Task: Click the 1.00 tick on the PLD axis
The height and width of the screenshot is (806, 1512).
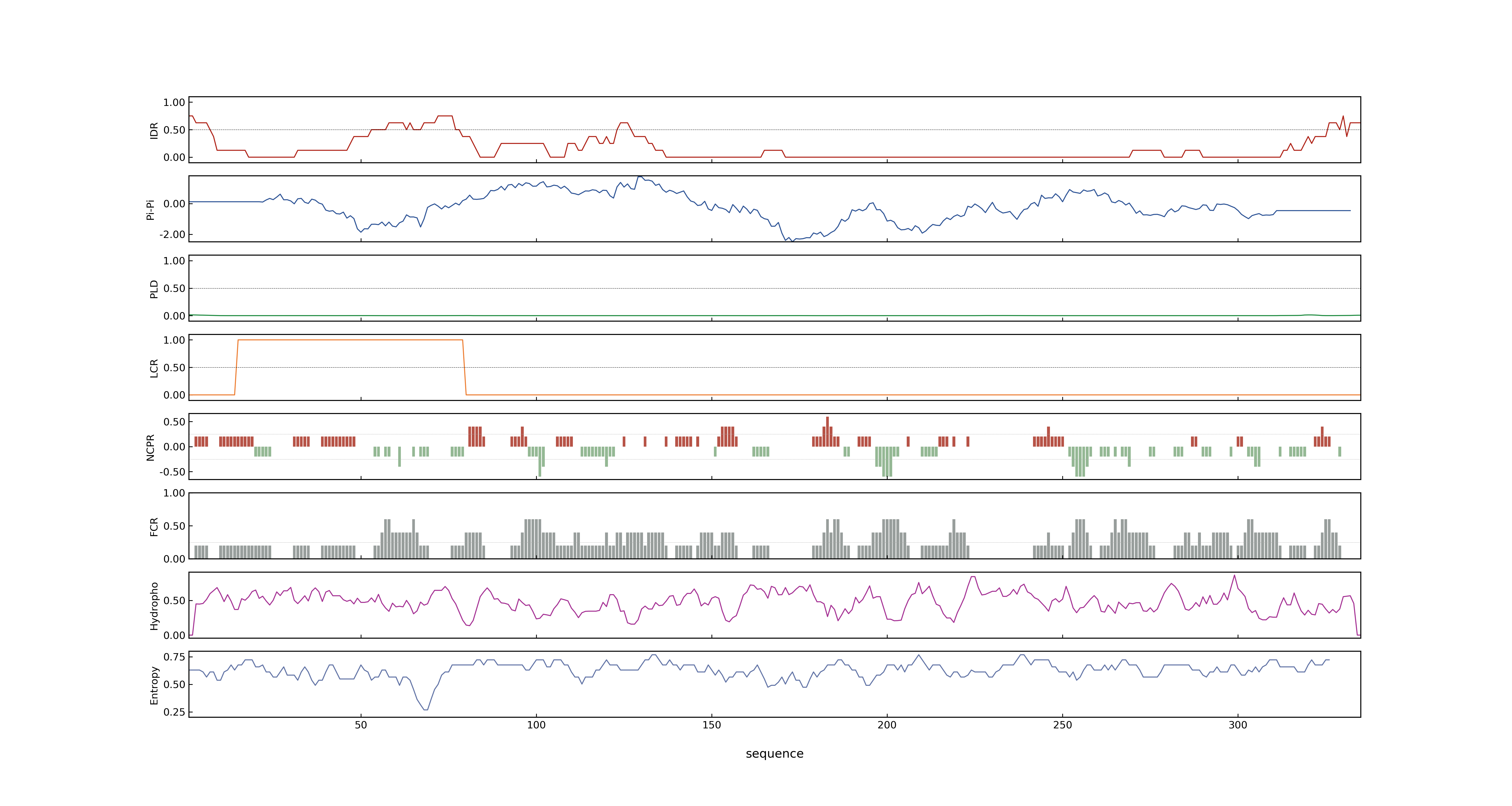Action: (x=174, y=261)
